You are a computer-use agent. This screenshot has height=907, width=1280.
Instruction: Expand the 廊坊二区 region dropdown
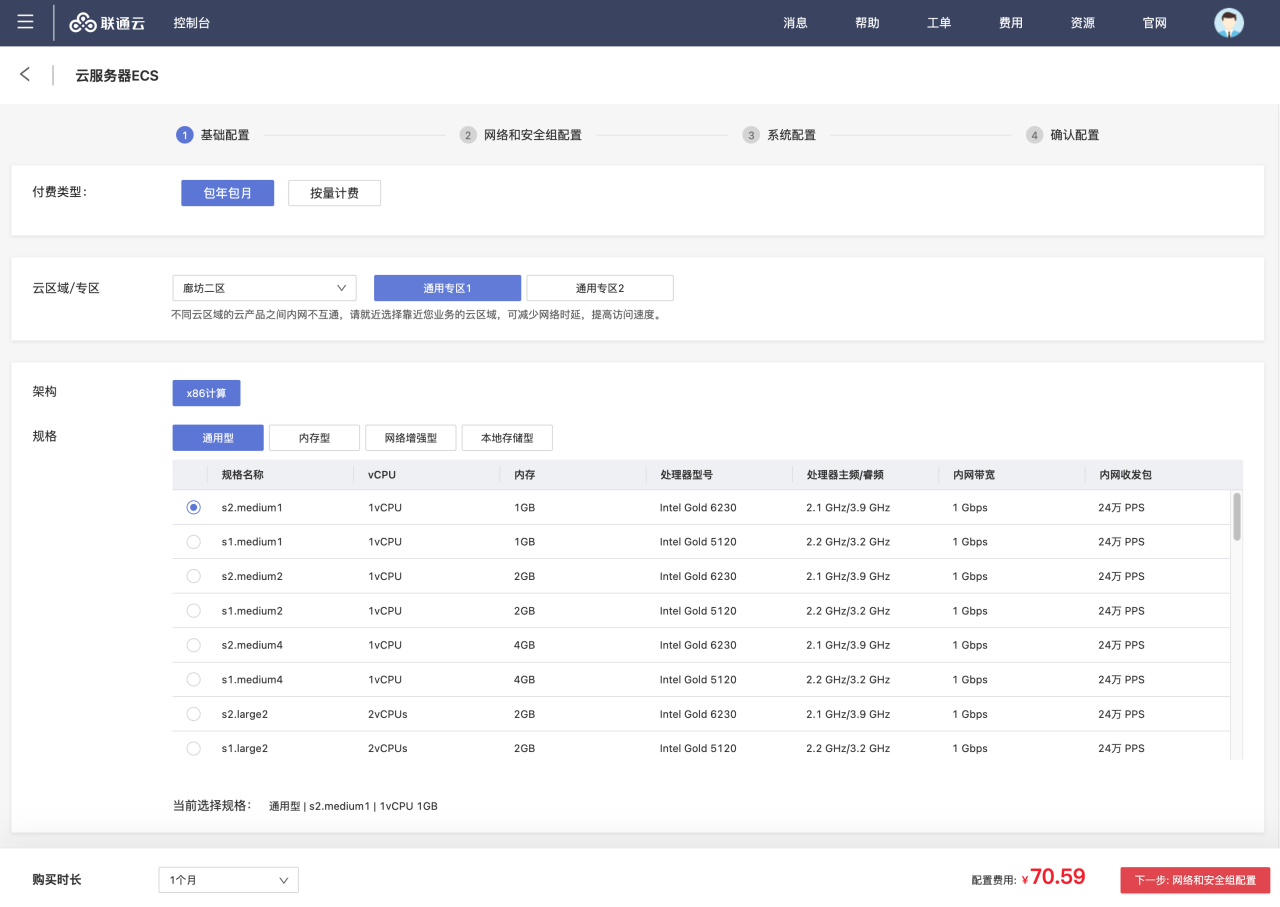point(264,288)
